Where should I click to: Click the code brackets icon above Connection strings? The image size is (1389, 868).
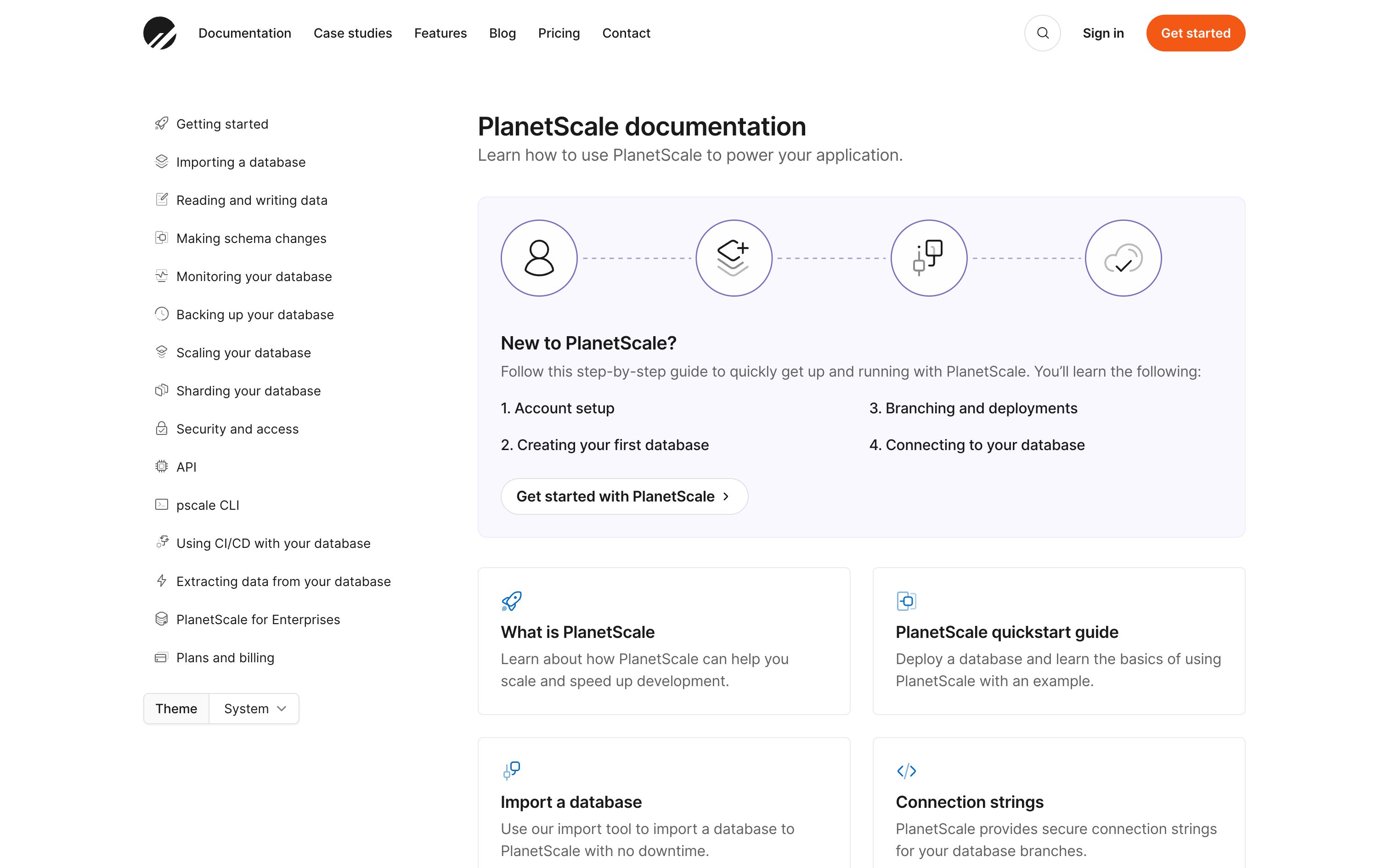coord(906,771)
